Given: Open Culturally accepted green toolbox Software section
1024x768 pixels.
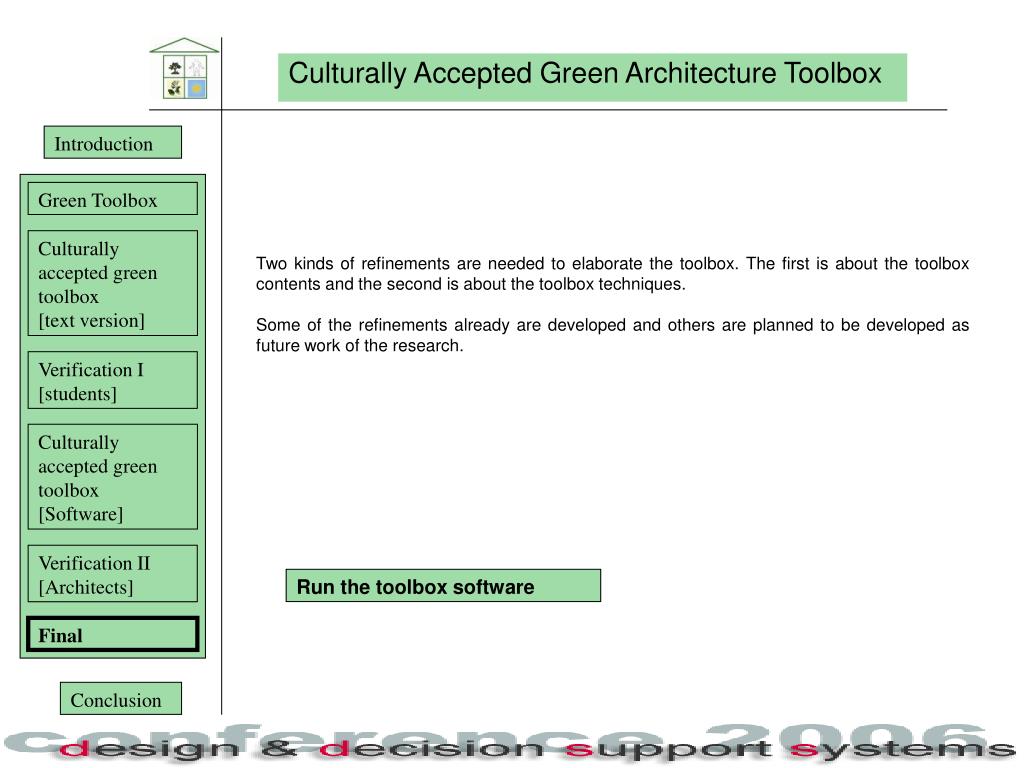Looking at the screenshot, I should coord(112,477).
